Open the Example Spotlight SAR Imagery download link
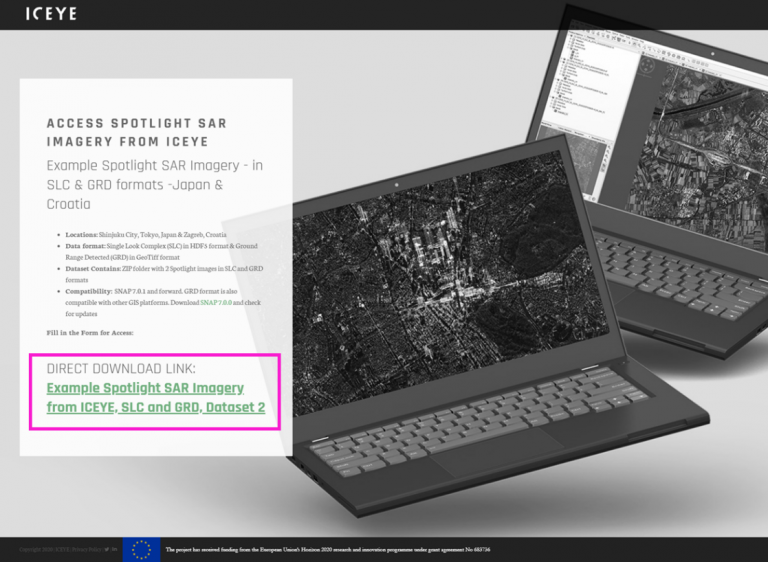 (x=156, y=397)
